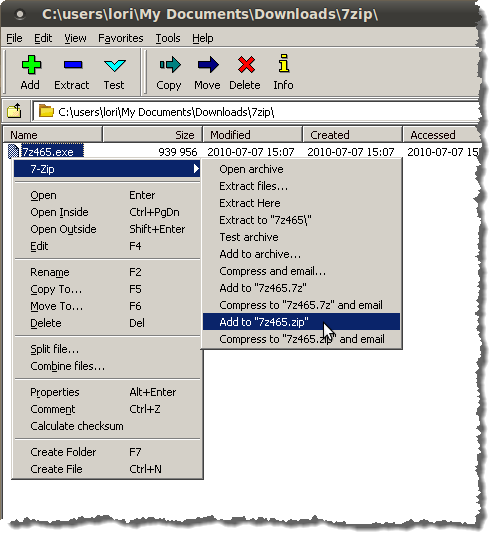
Task: Select Extract to "7z465\" option
Action: (301, 220)
